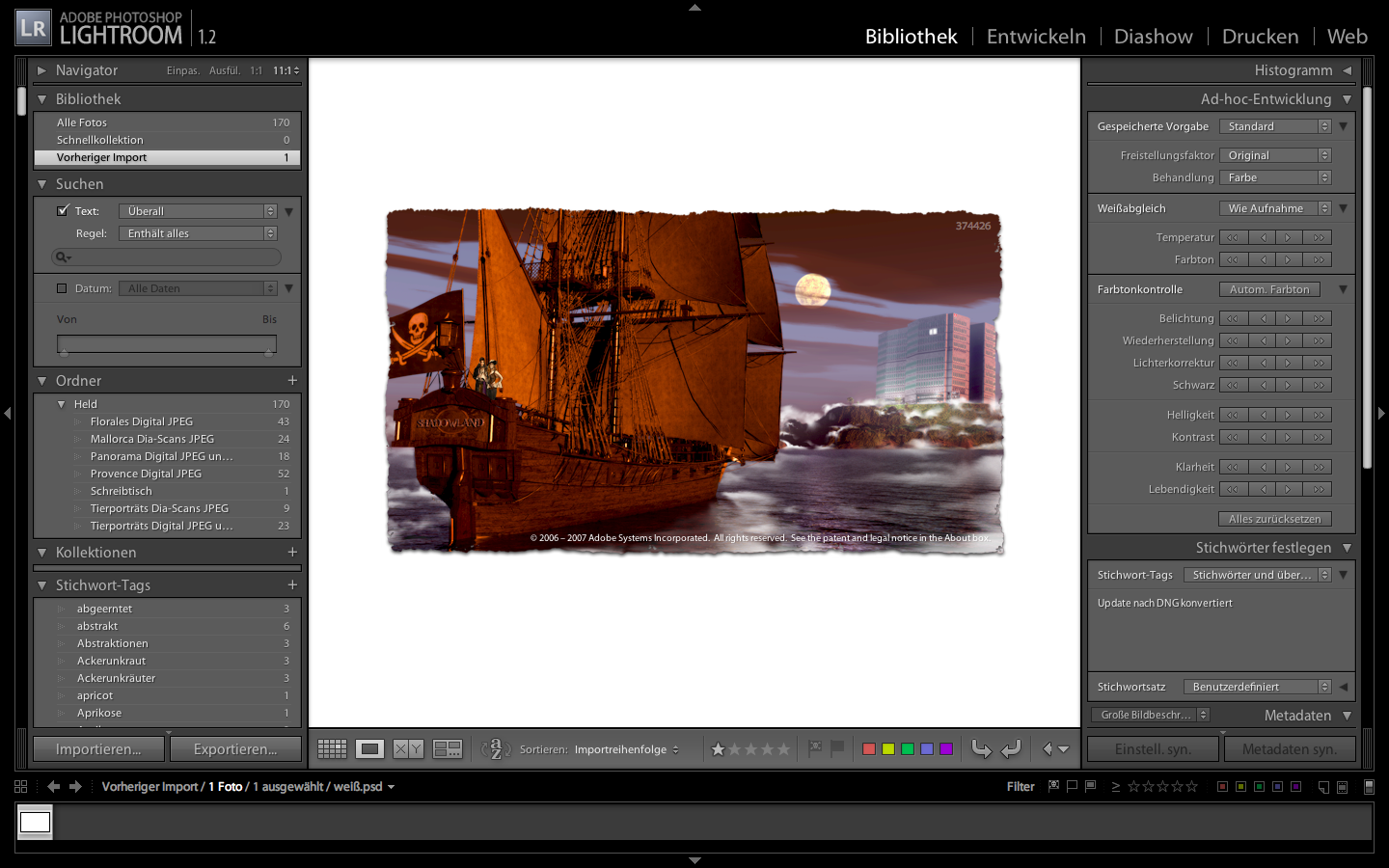
Task: Open Gespeicherte Vorgabe Standard dropdown
Action: [x=1274, y=126]
